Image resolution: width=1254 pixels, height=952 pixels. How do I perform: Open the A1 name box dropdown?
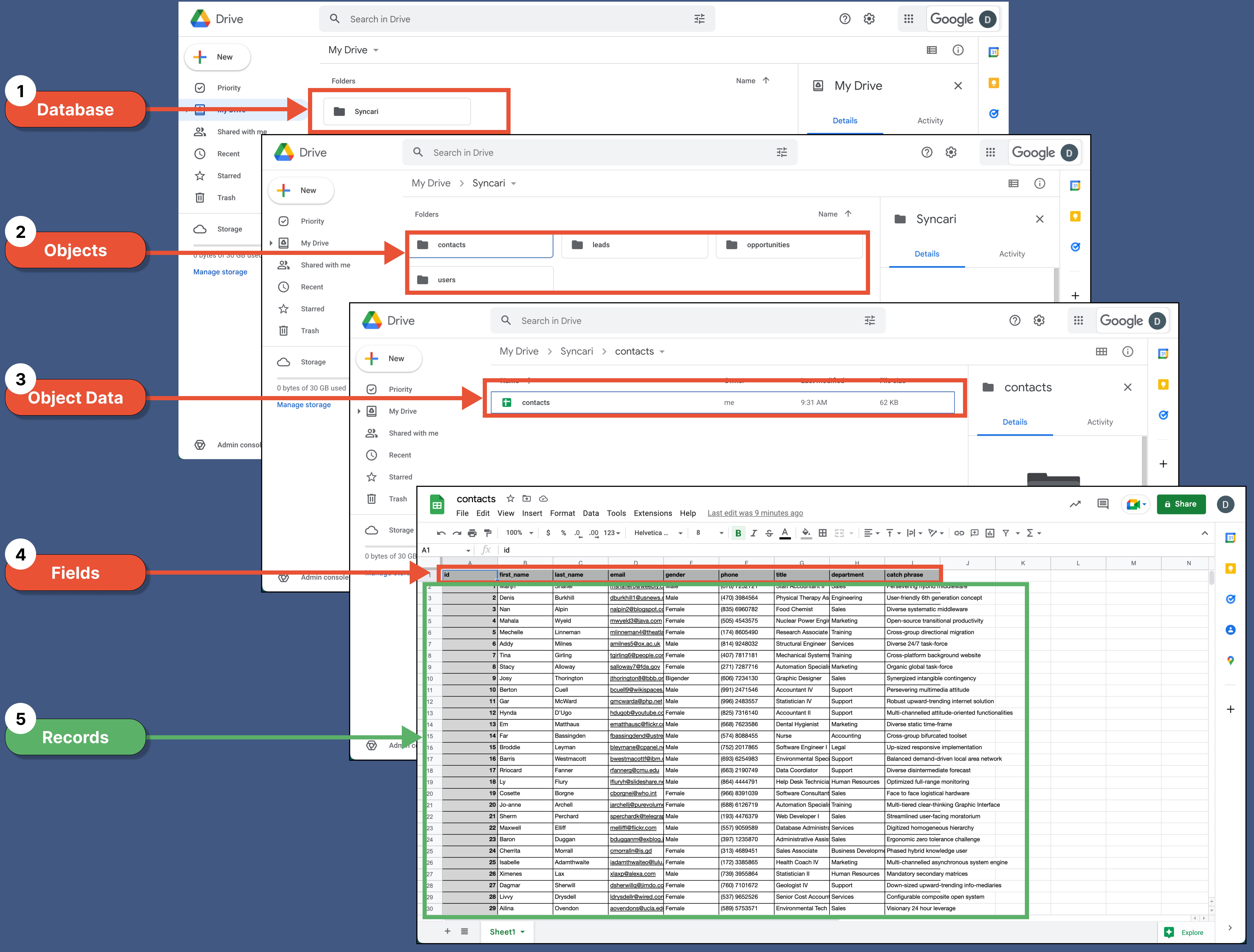click(x=468, y=551)
